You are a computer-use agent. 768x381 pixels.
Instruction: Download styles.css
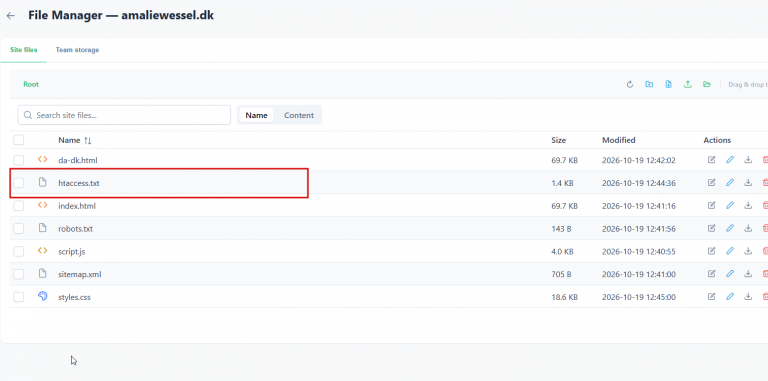pyautogui.click(x=748, y=297)
